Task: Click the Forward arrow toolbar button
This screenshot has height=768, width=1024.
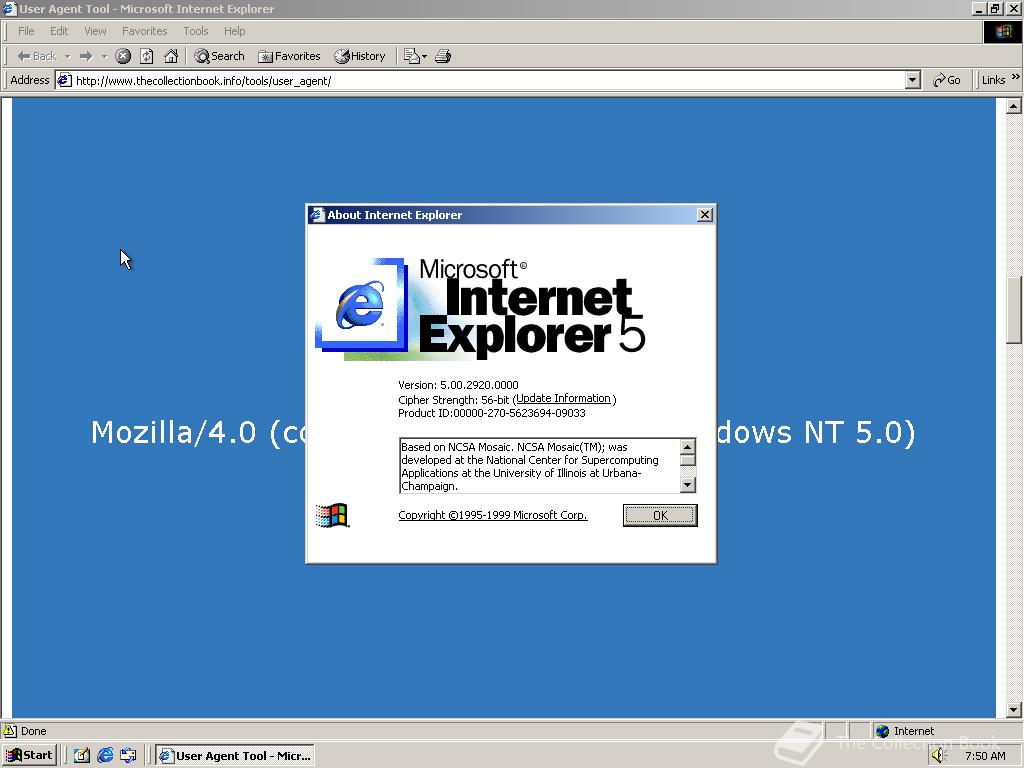Action: pyautogui.click(x=86, y=56)
